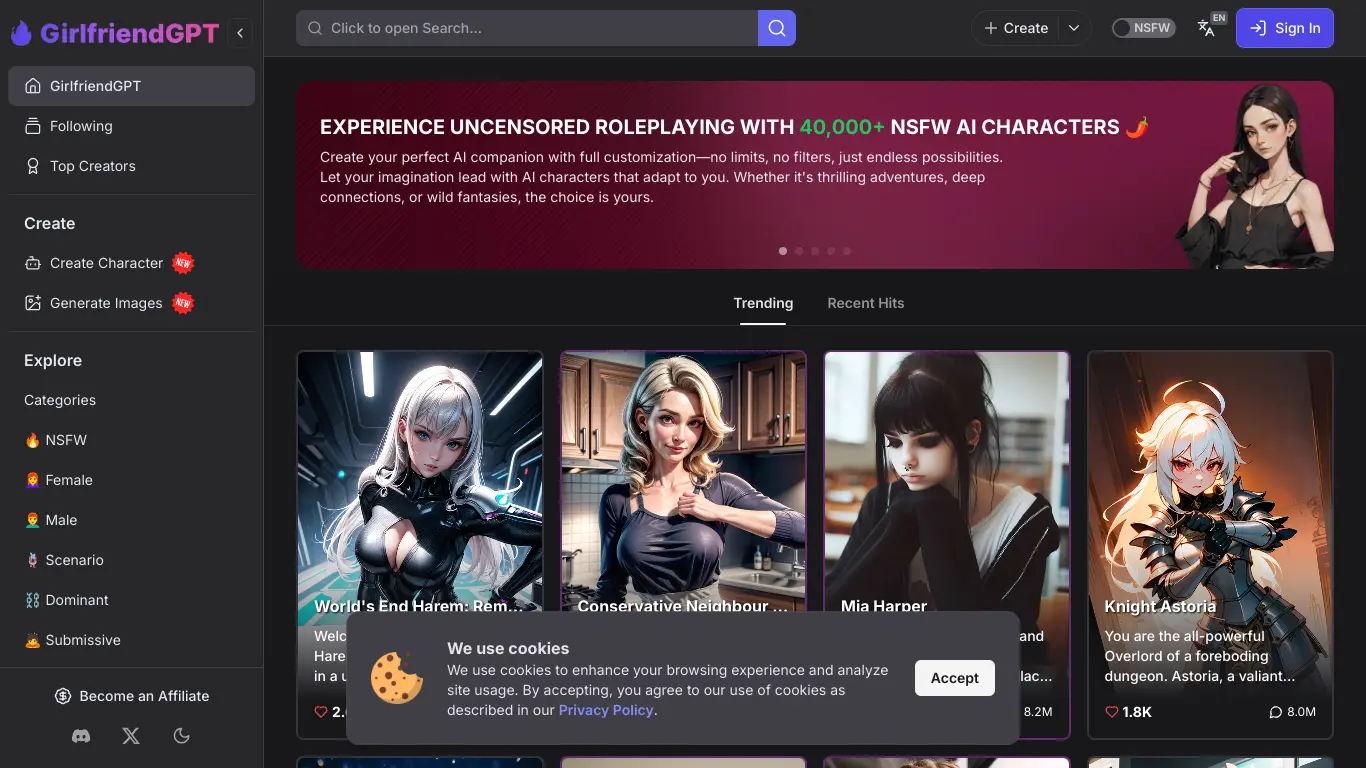
Task: Click Become an Affiliate link
Action: coord(131,696)
